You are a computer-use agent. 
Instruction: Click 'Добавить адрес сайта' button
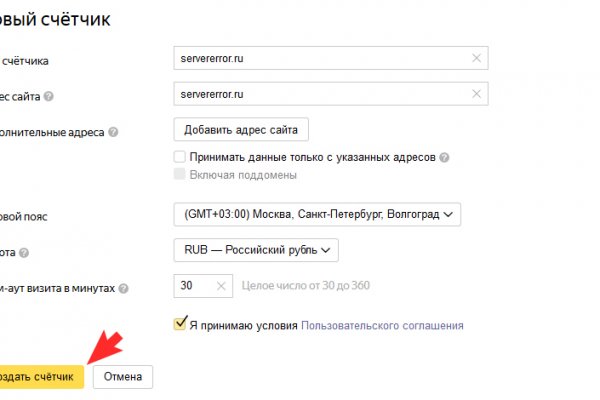pyautogui.click(x=241, y=129)
